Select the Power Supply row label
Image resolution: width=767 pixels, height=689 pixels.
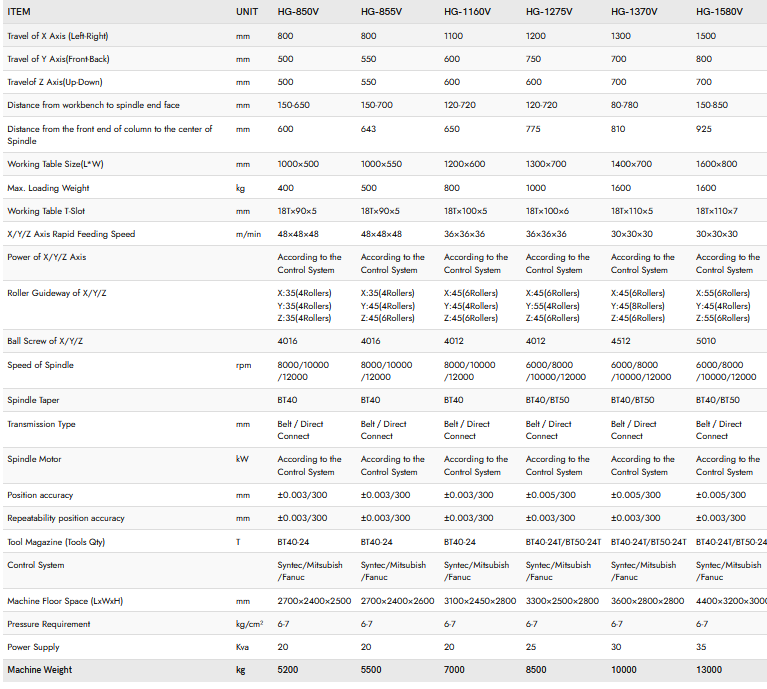pos(34,647)
